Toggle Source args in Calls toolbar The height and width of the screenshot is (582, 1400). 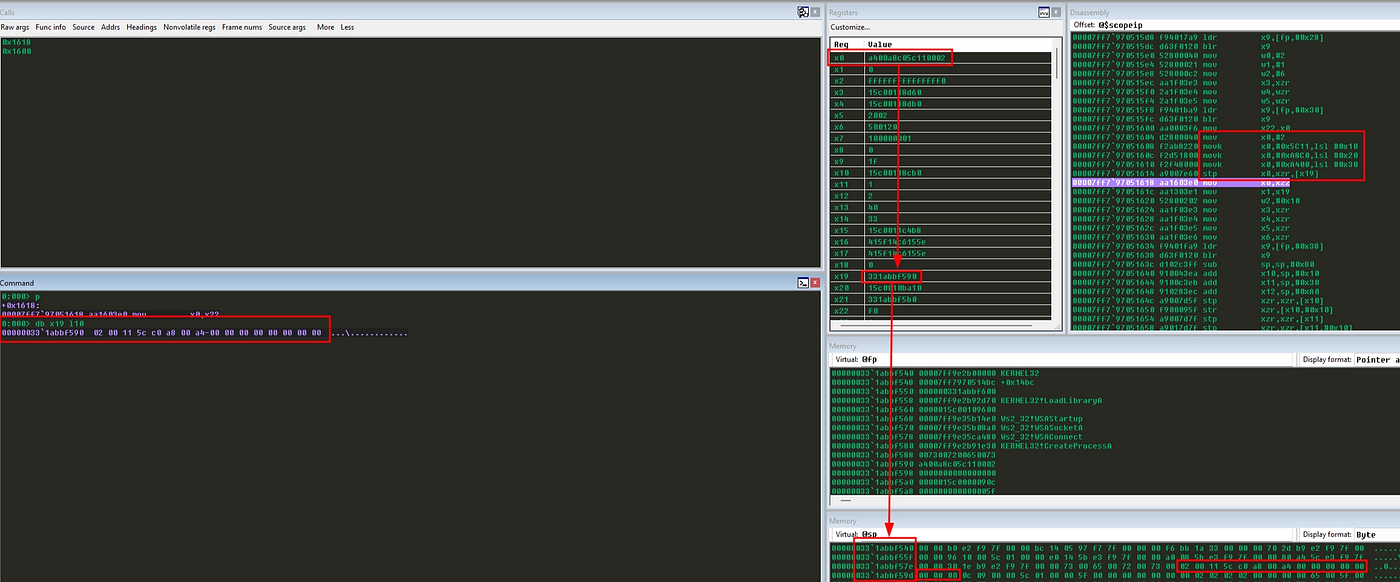(288, 27)
